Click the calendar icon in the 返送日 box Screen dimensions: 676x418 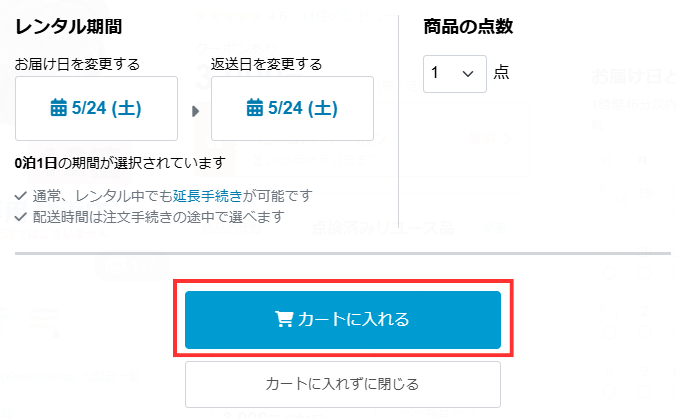click(x=255, y=108)
